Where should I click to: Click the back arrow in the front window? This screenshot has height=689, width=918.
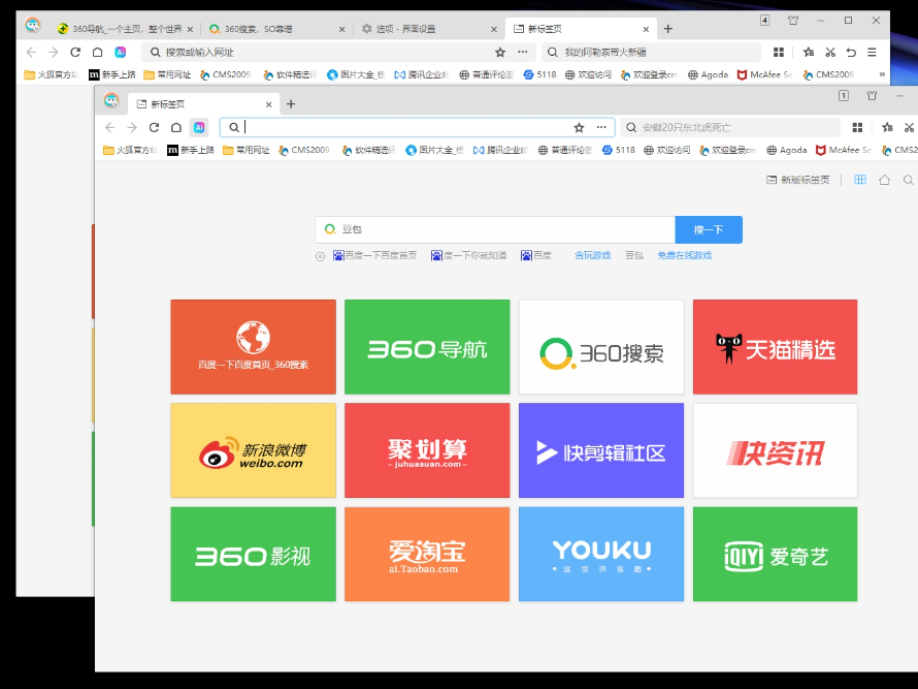pos(110,127)
